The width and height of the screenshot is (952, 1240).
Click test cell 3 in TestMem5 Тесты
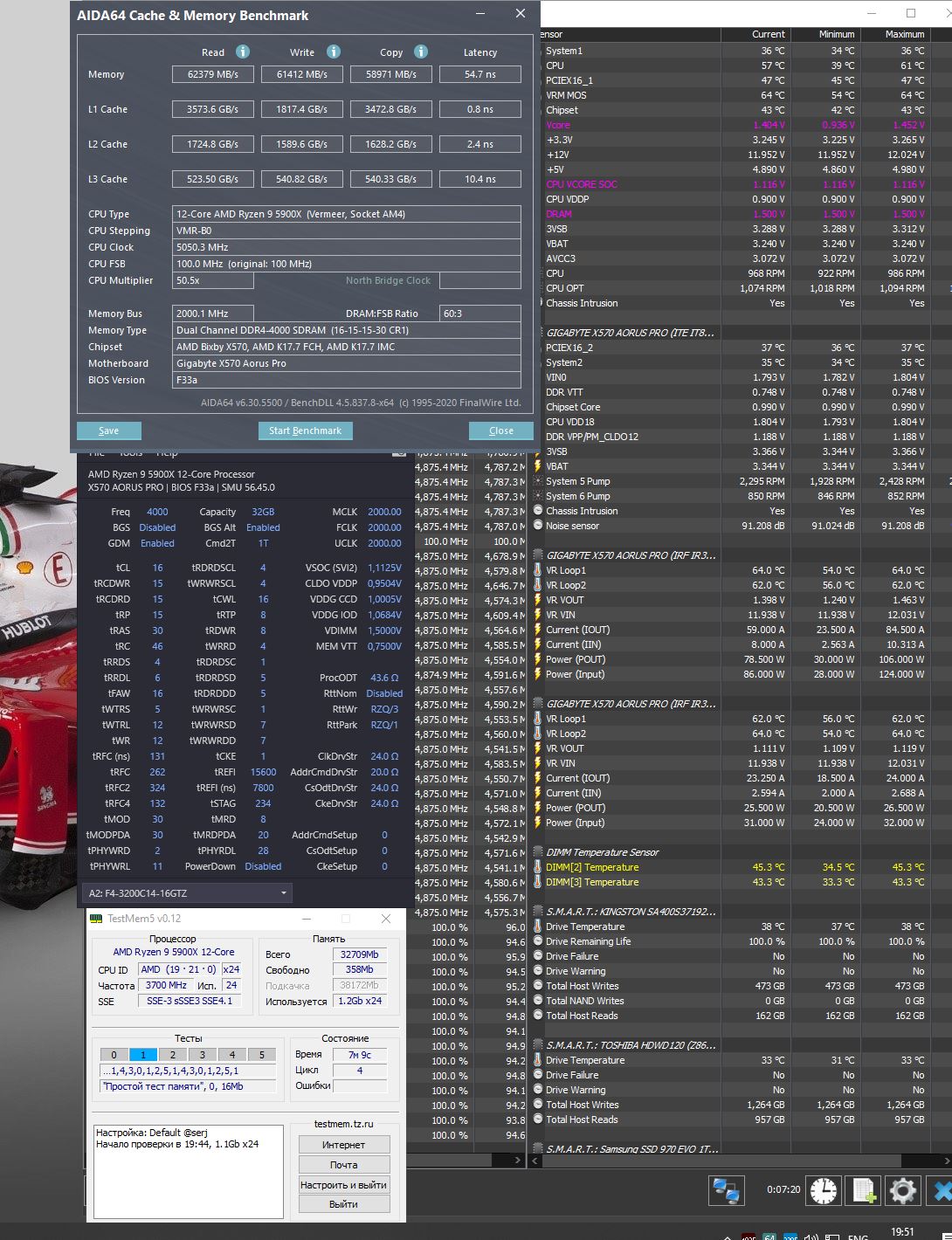point(202,1055)
